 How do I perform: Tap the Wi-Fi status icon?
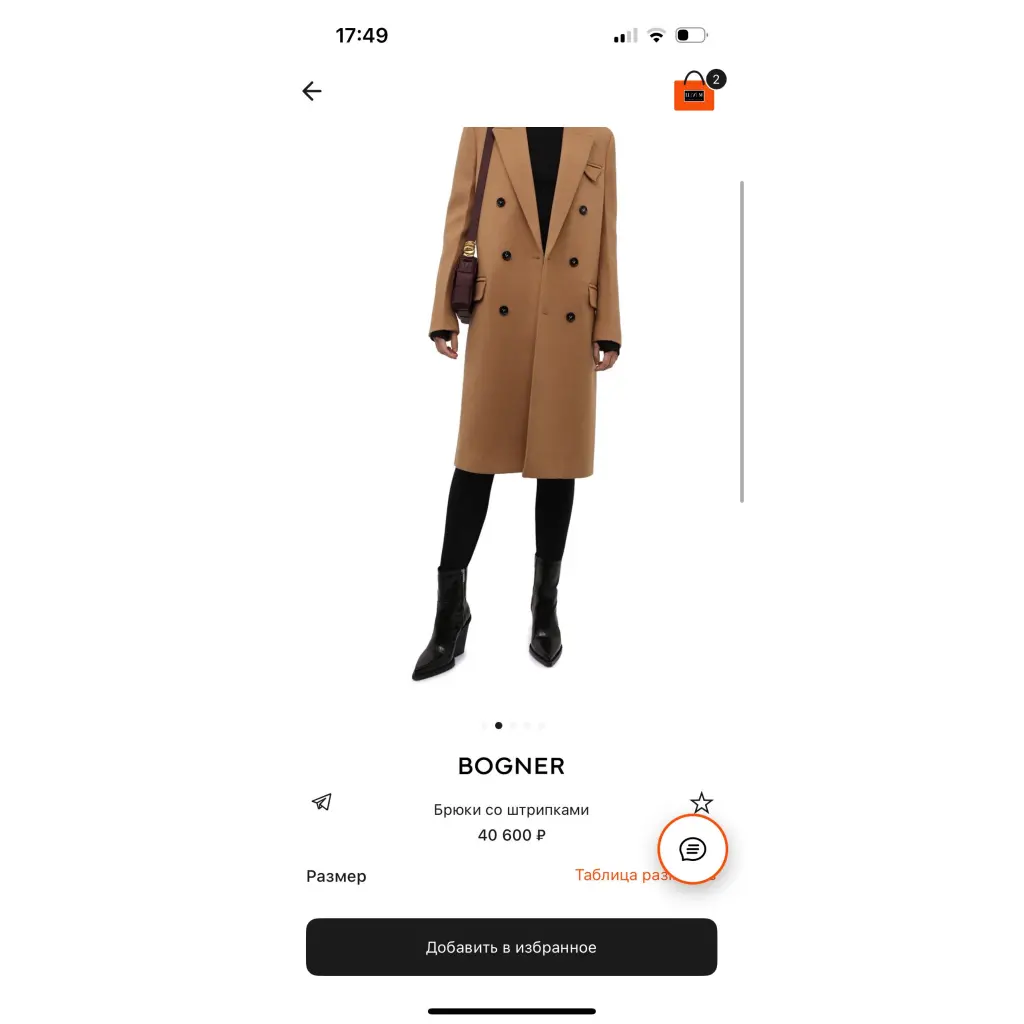click(x=656, y=35)
